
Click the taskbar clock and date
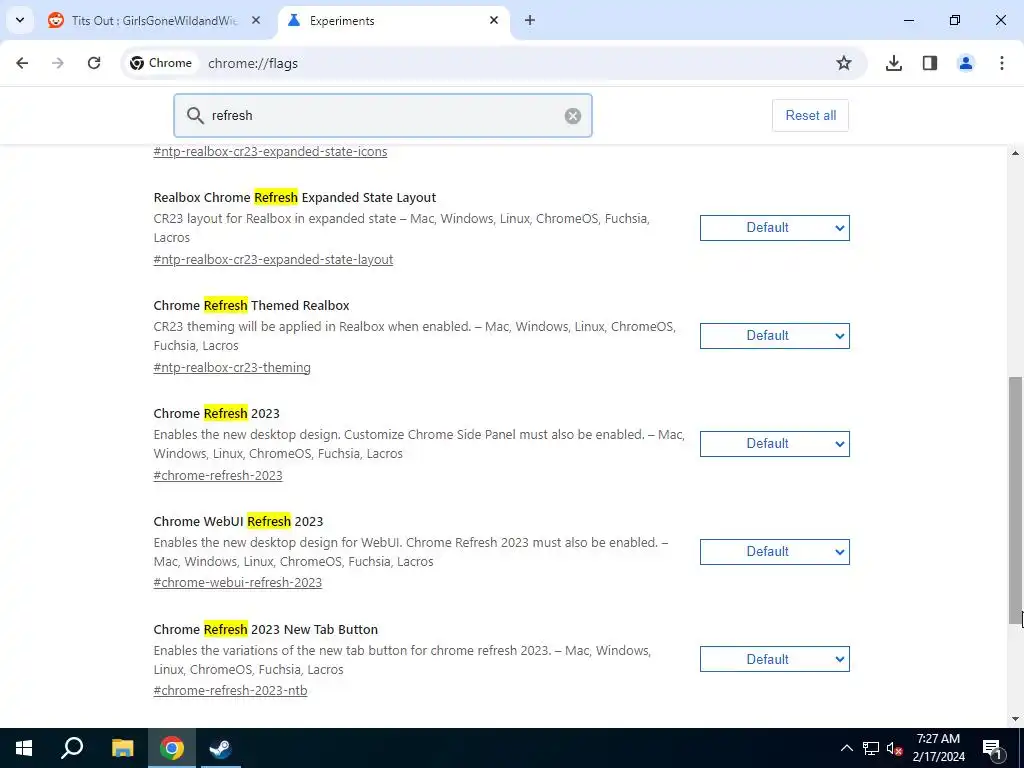(938, 748)
